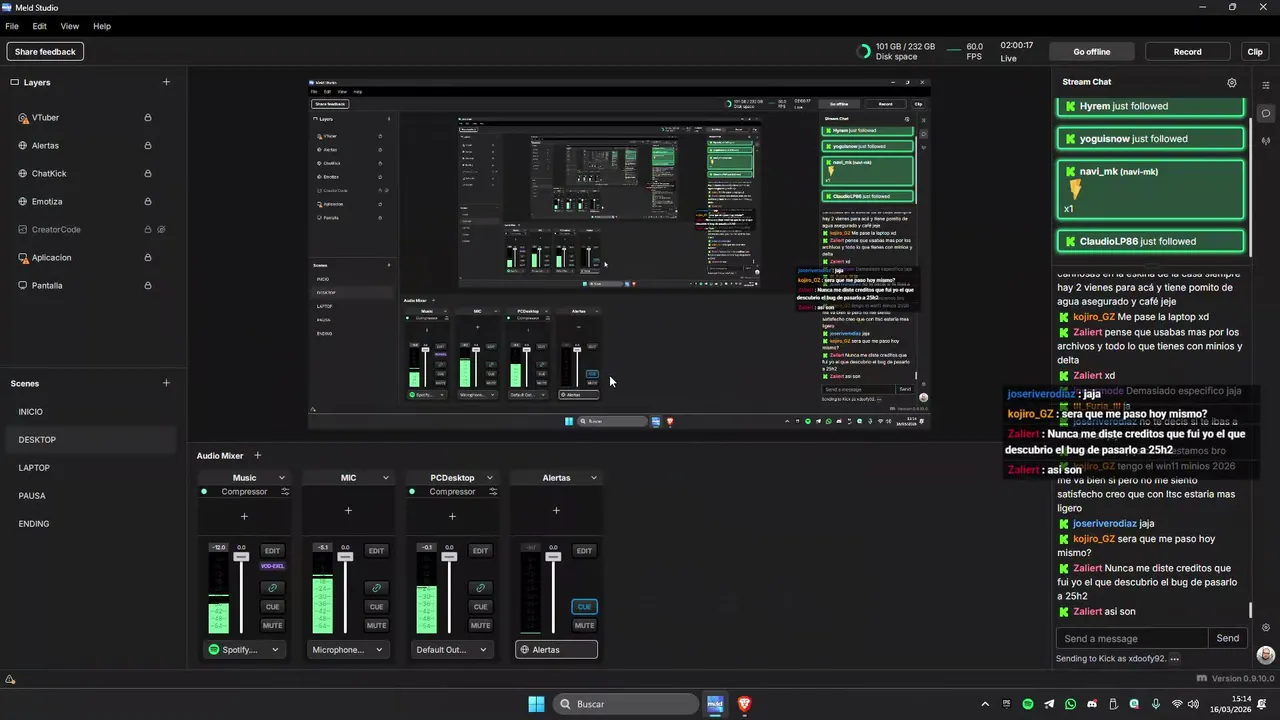
Task: Add effect to MIC track
Action: click(x=348, y=511)
